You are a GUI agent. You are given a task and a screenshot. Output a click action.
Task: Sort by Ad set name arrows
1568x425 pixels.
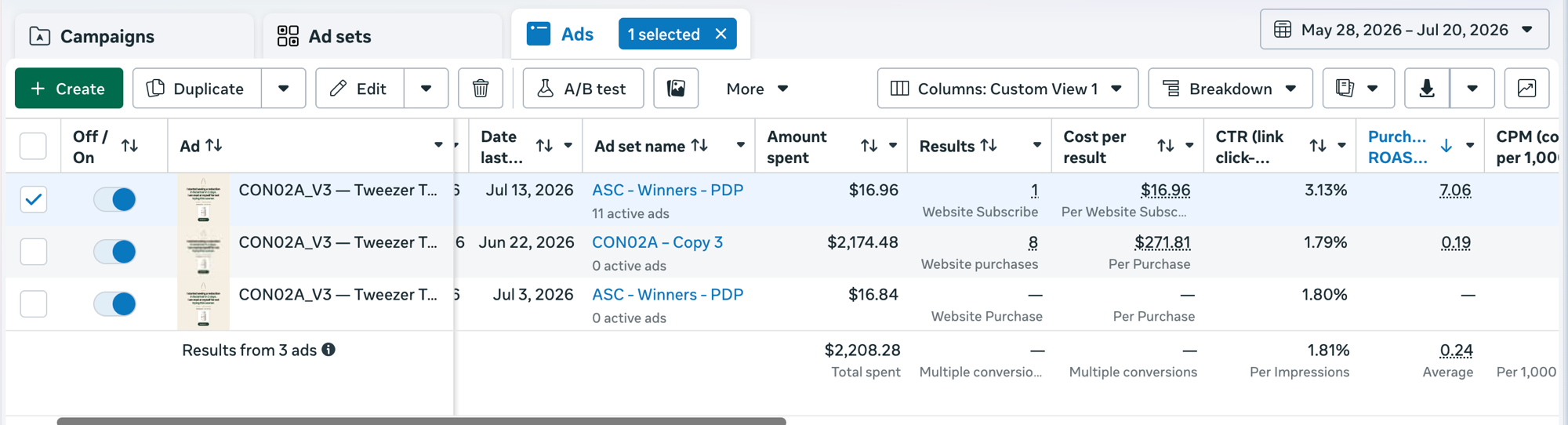[x=699, y=146]
